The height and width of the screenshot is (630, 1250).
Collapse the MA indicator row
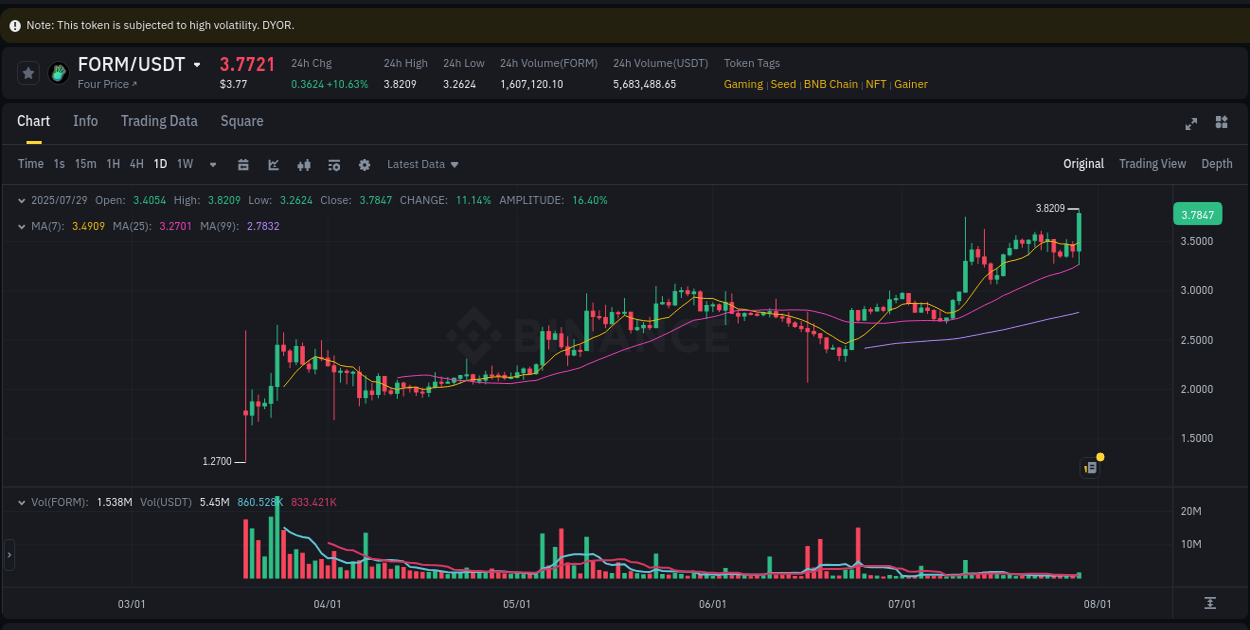point(22,226)
